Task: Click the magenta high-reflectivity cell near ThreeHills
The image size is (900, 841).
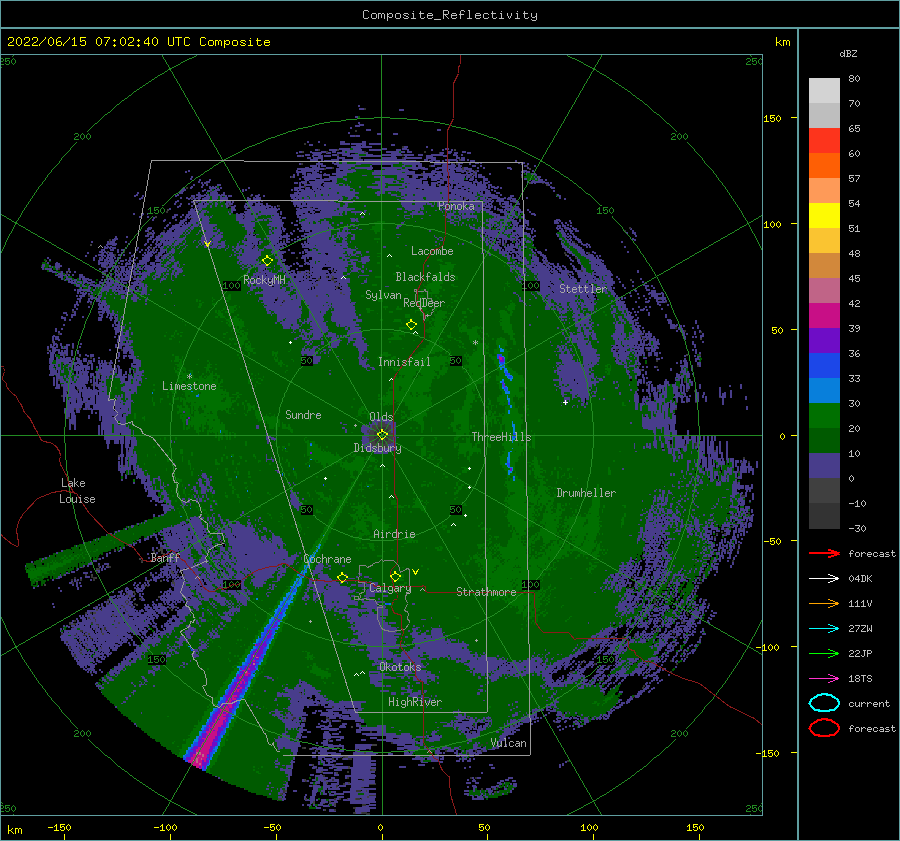Action: (x=501, y=359)
